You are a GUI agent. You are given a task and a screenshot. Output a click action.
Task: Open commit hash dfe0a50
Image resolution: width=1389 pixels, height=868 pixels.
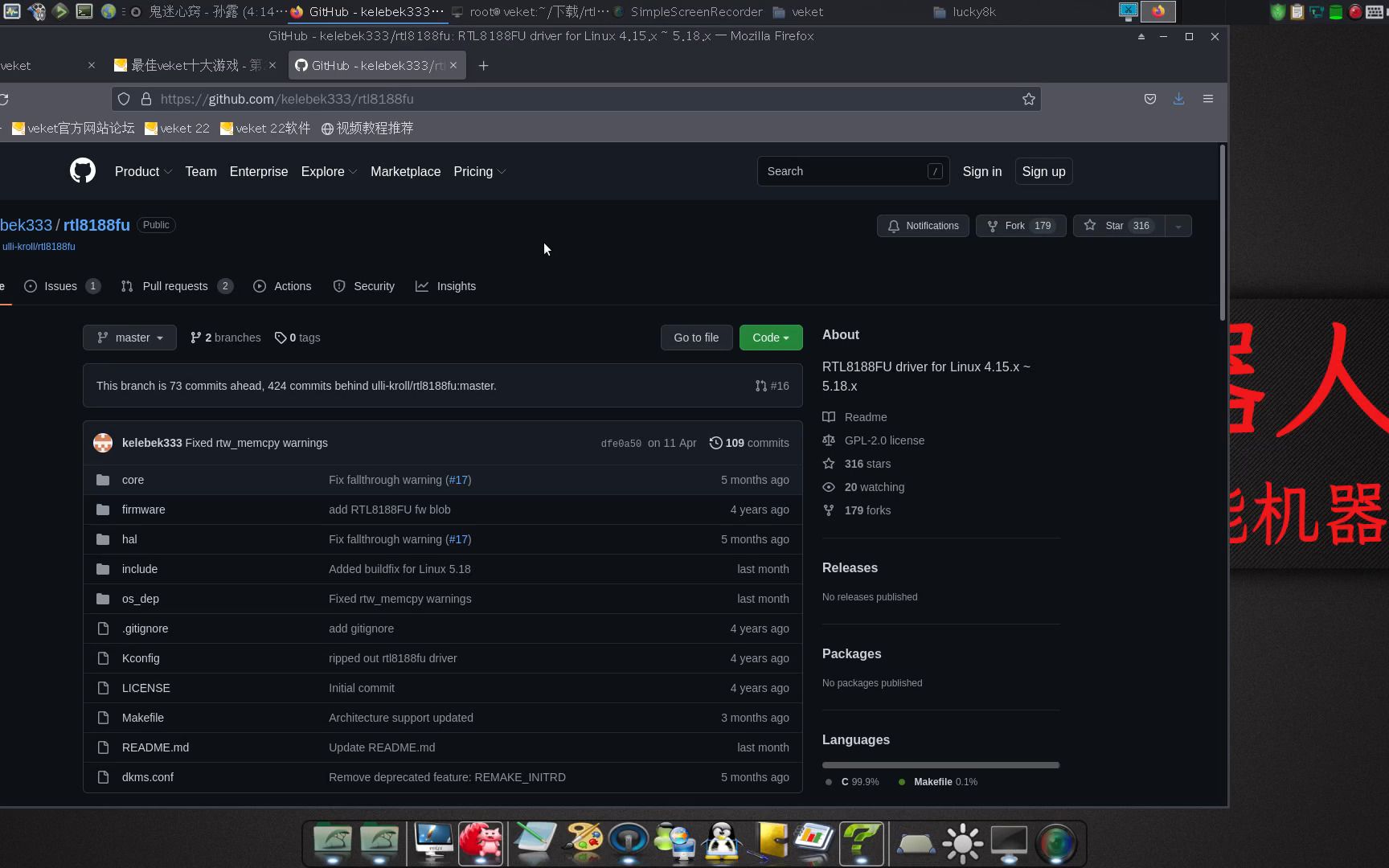pyautogui.click(x=621, y=444)
